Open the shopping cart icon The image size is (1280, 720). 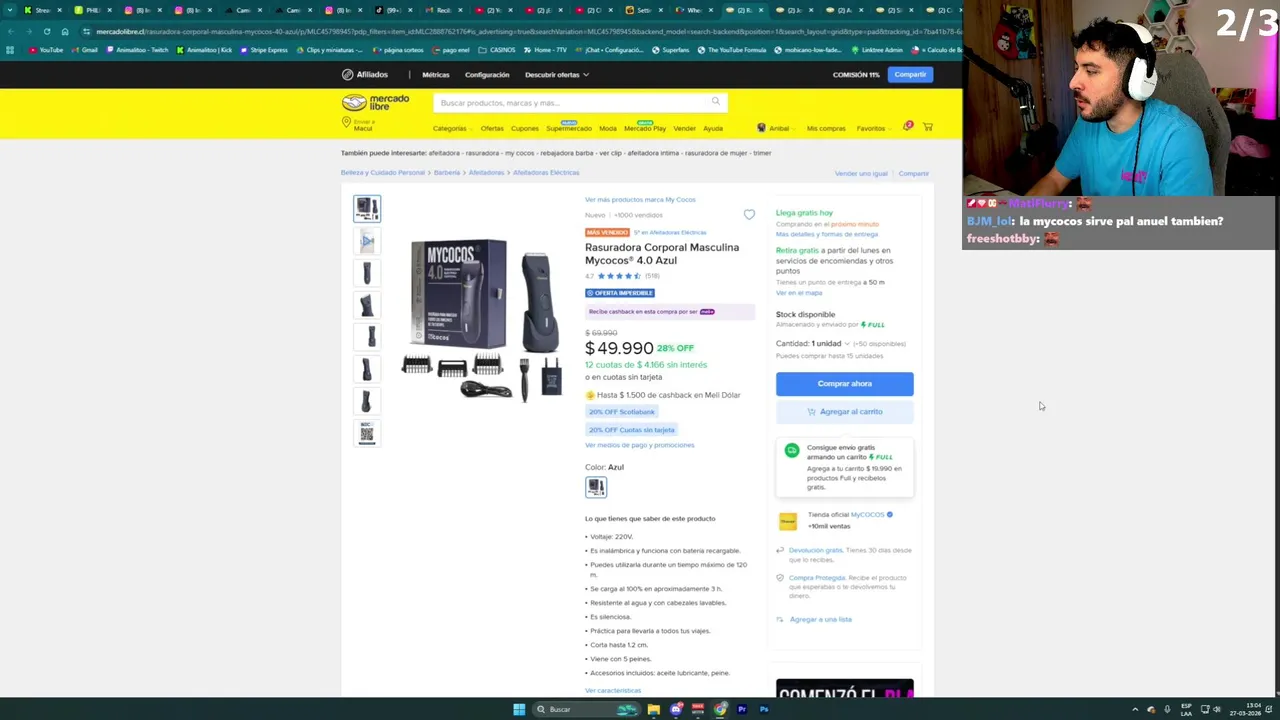click(928, 127)
